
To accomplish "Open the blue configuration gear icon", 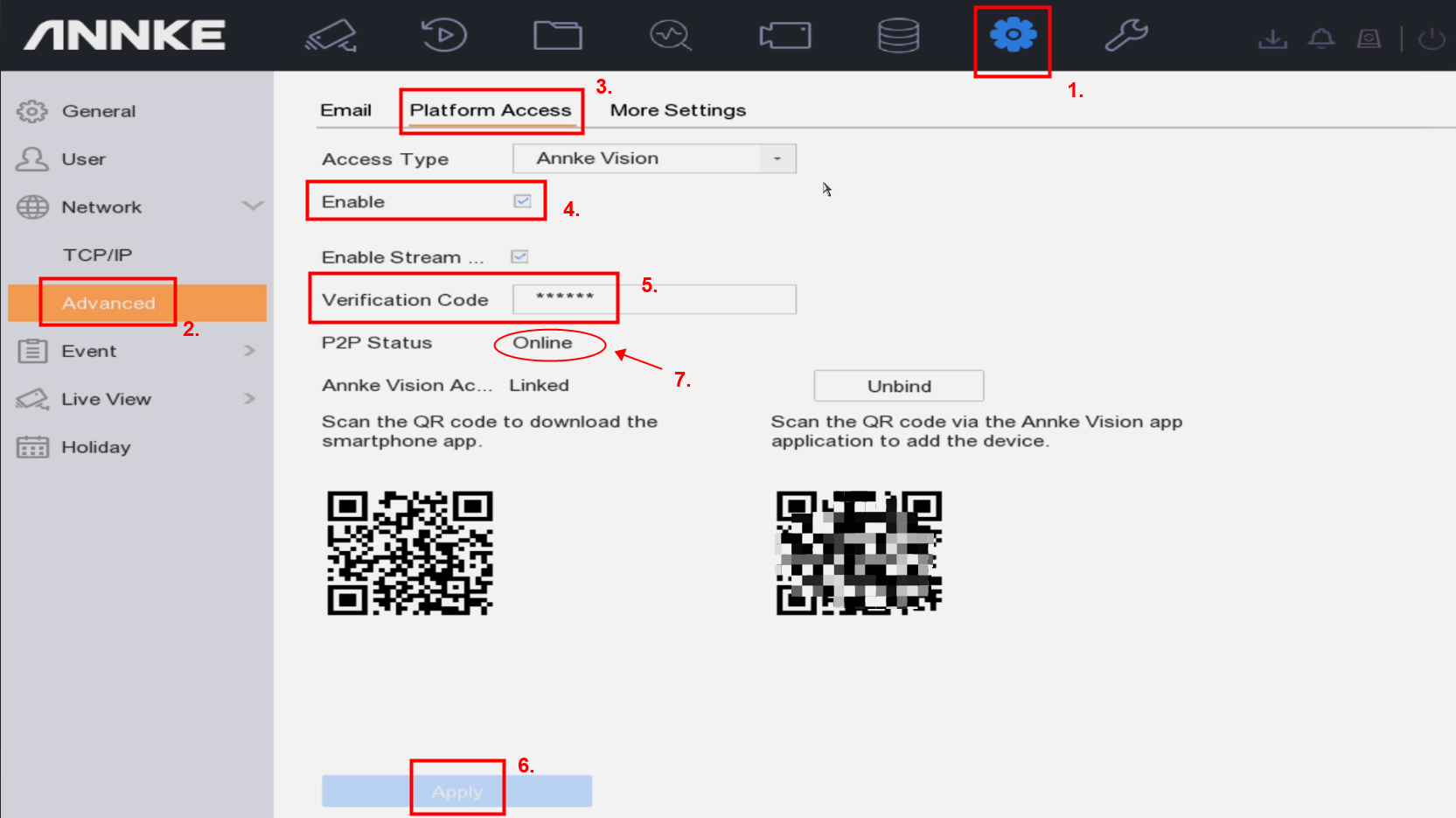I will pyautogui.click(x=1013, y=36).
